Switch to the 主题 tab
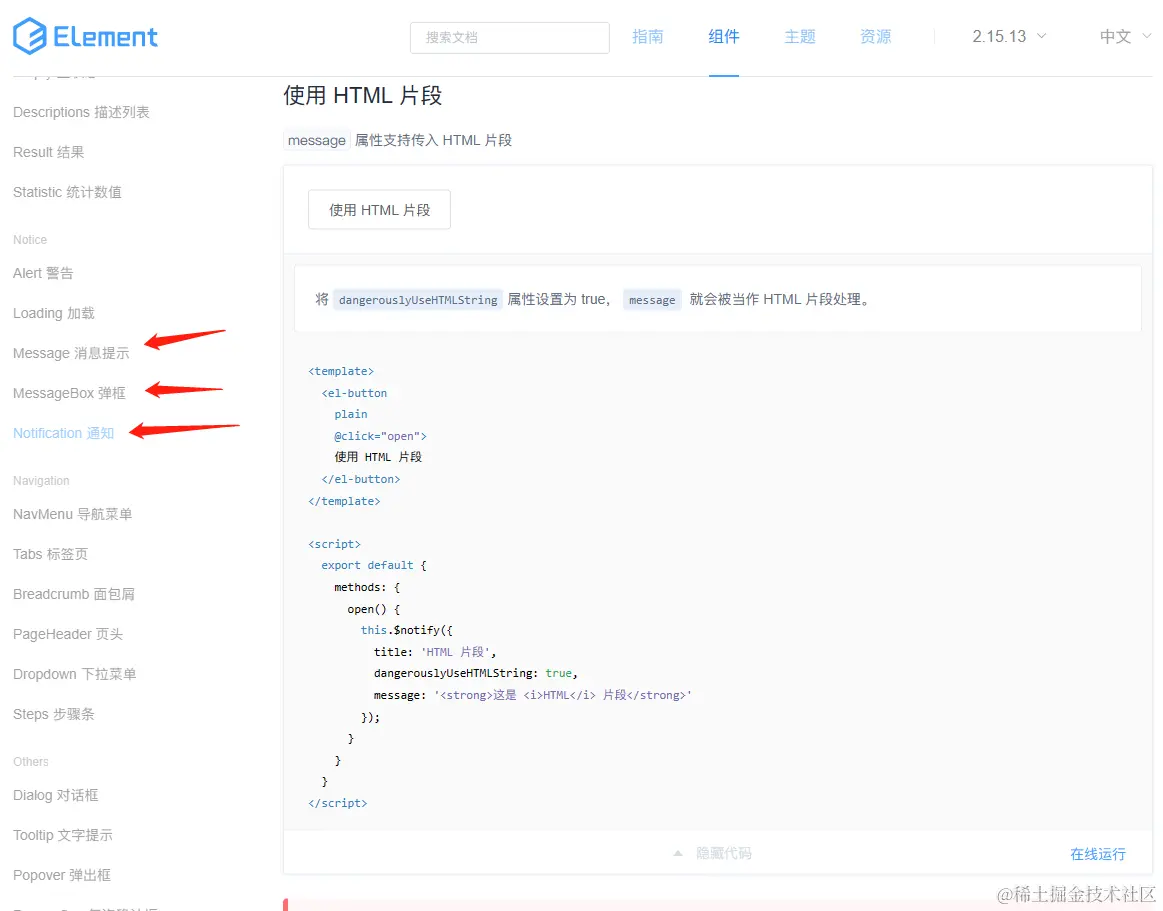The image size is (1163, 911). [800, 36]
